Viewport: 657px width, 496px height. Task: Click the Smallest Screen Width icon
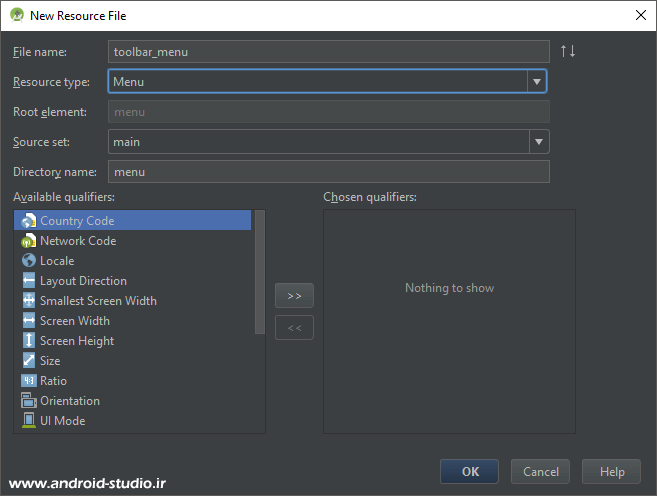[28, 301]
